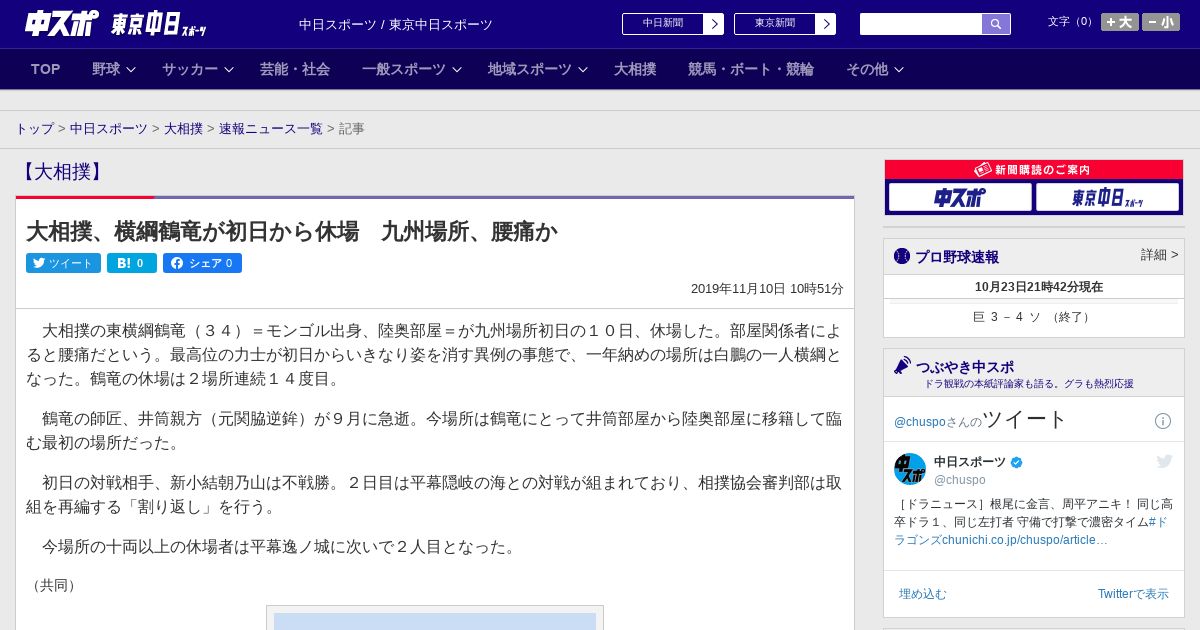Click the article photo thumbnail below text
Viewport: 1200px width, 630px height.
coord(435,618)
